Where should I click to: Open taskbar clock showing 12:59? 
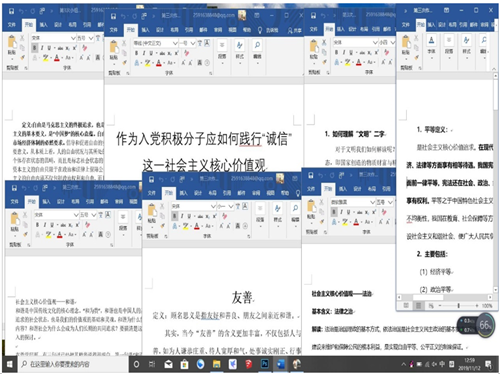(x=470, y=364)
